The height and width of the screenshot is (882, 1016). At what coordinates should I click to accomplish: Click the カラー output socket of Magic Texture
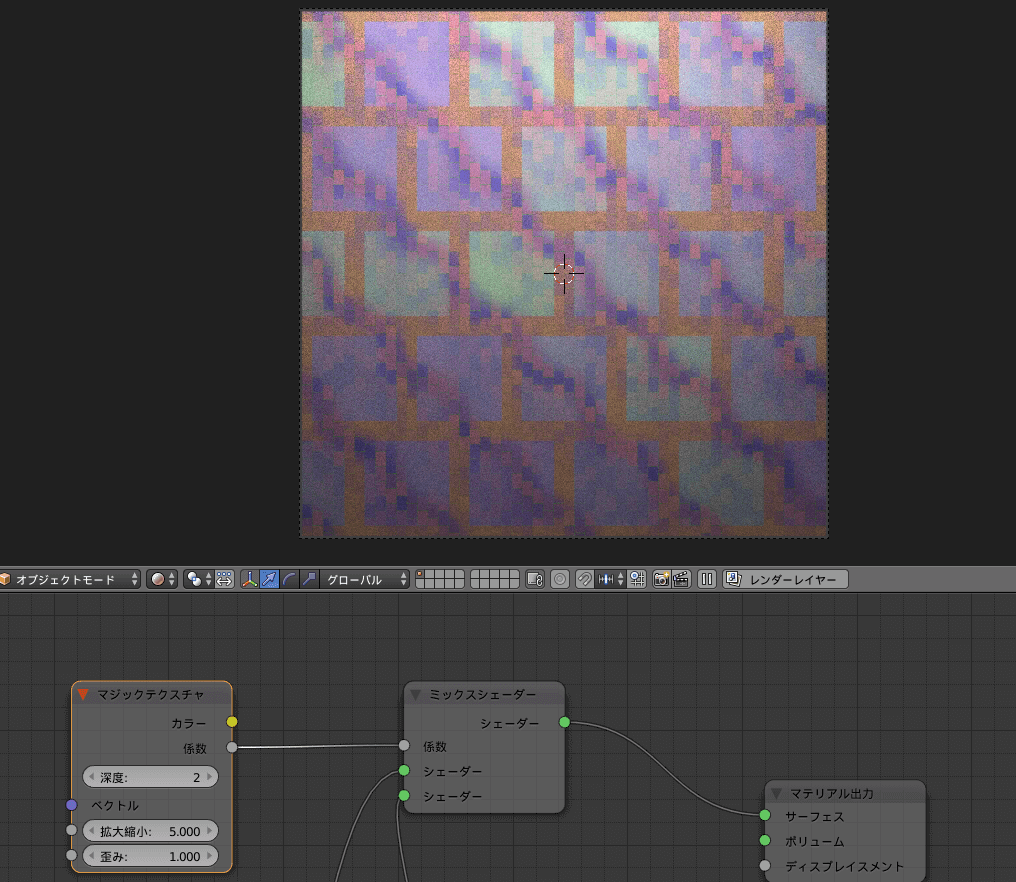pyautogui.click(x=232, y=722)
